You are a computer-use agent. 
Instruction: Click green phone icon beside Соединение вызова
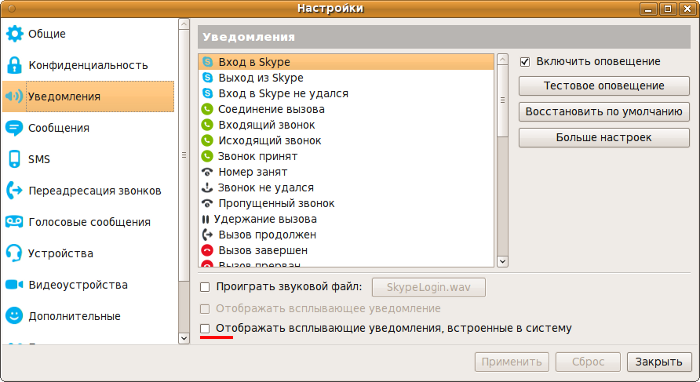point(207,109)
